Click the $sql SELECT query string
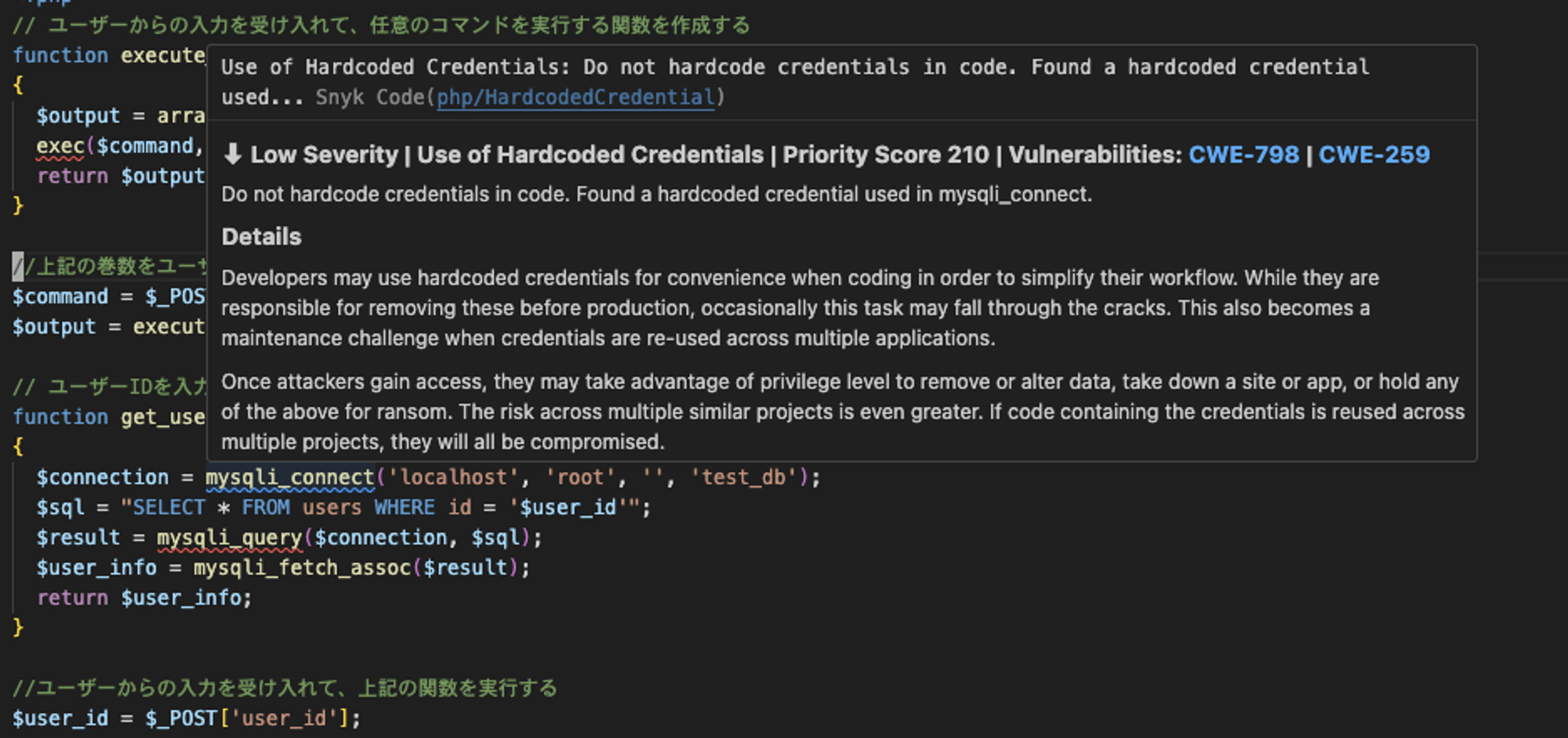 [380, 507]
